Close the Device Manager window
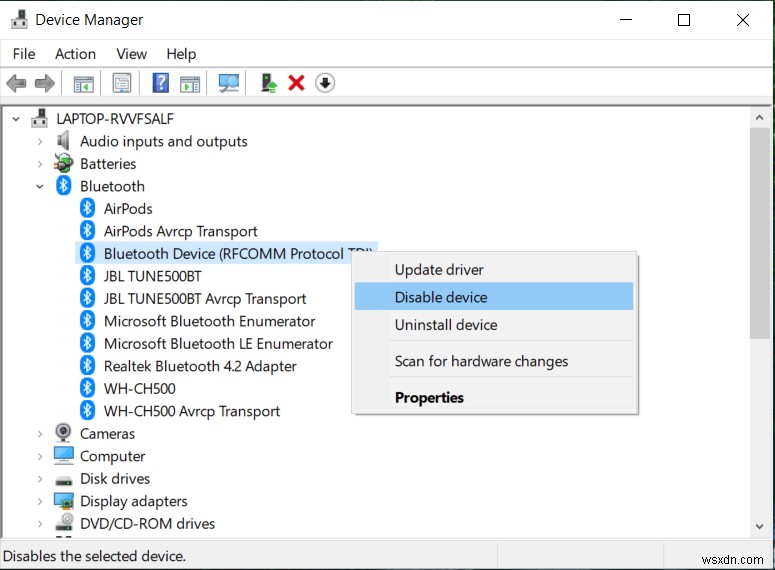This screenshot has height=570, width=775. tap(742, 20)
